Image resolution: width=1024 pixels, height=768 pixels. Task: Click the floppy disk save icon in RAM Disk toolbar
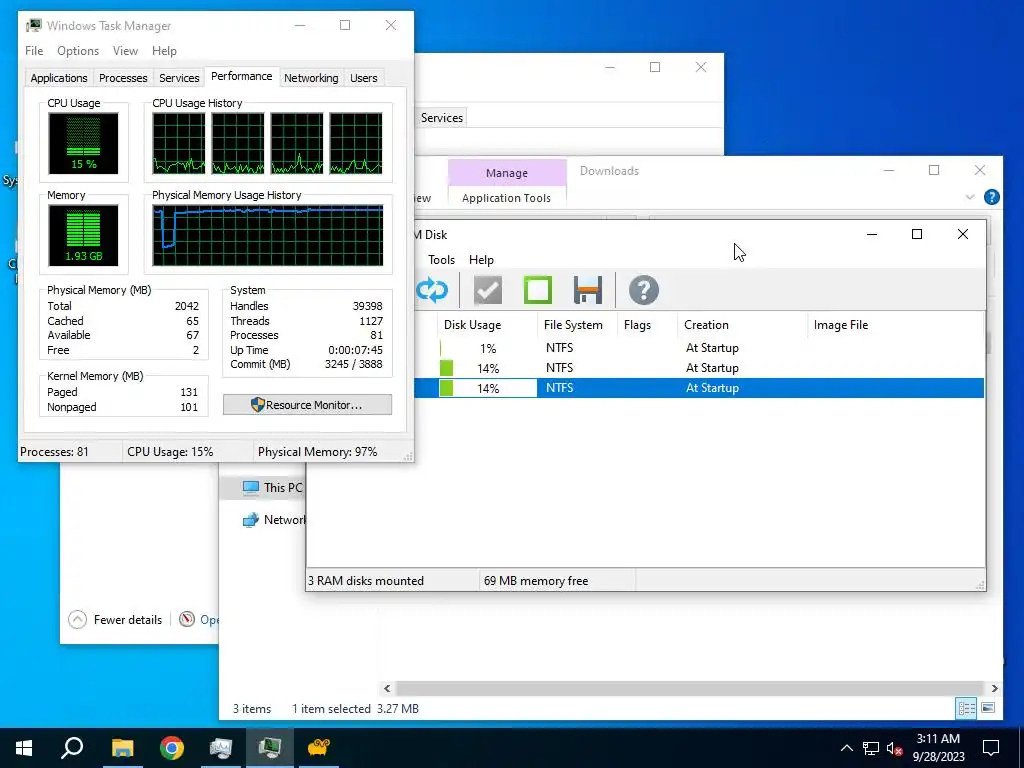click(x=588, y=290)
